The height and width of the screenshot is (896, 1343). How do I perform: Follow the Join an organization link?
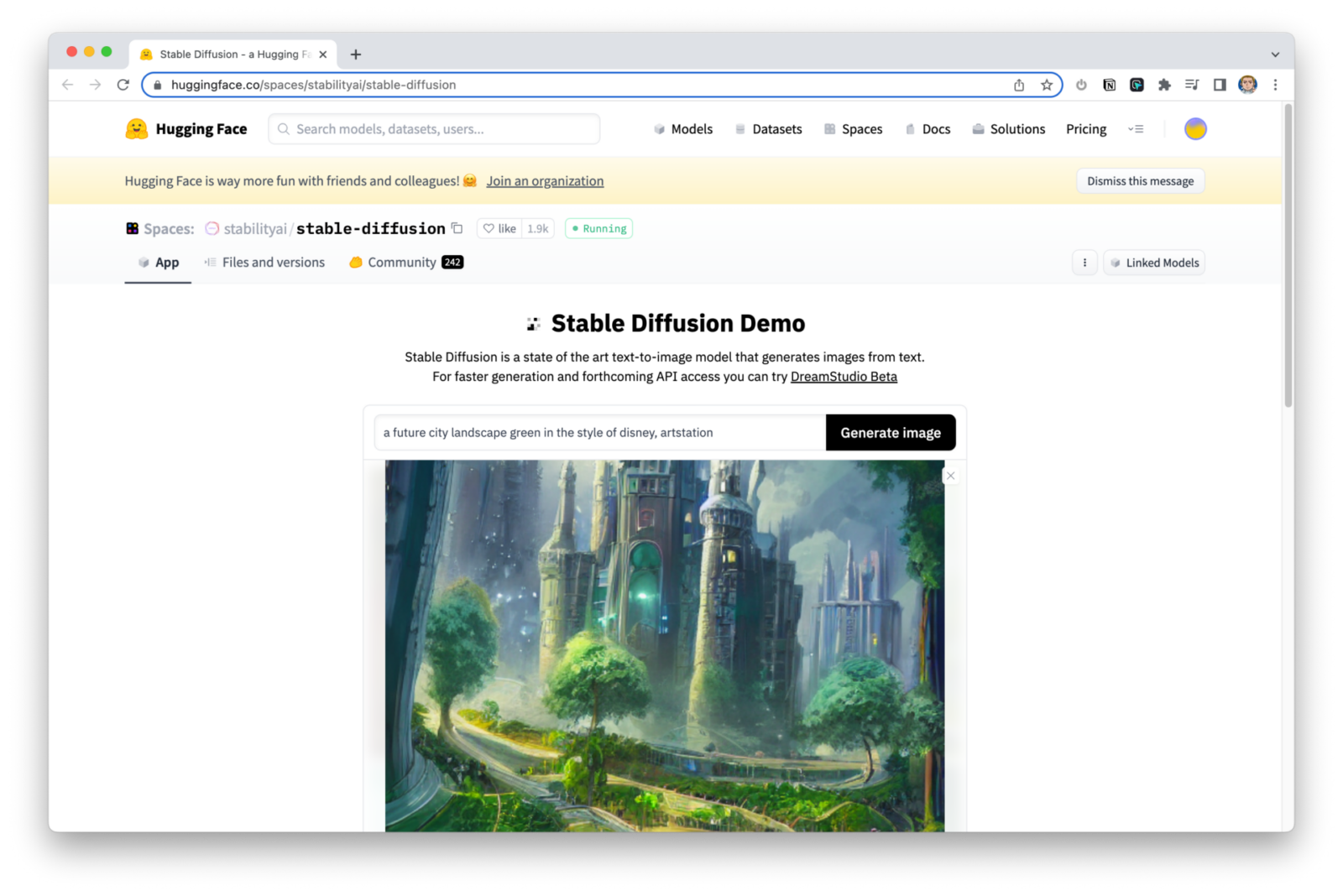pyautogui.click(x=545, y=181)
